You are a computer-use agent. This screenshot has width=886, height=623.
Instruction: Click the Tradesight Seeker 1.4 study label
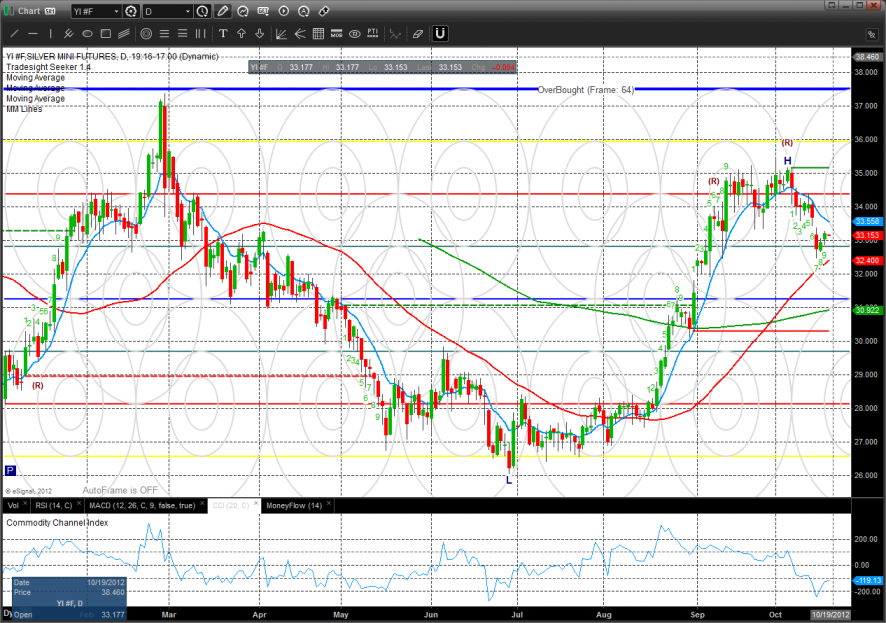[x=50, y=67]
